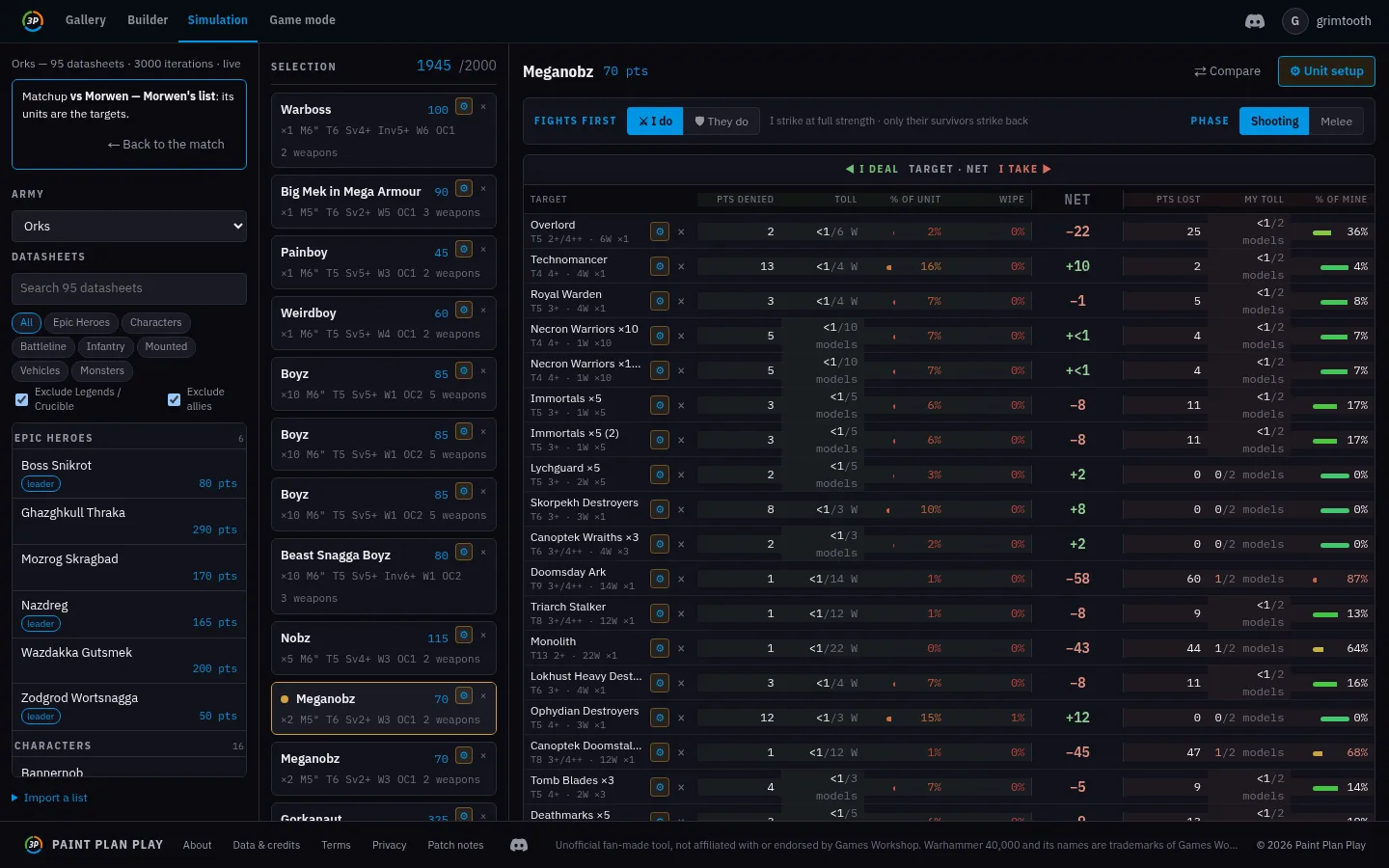Open gear settings for Painboy
The image size is (1389, 868).
(464, 249)
